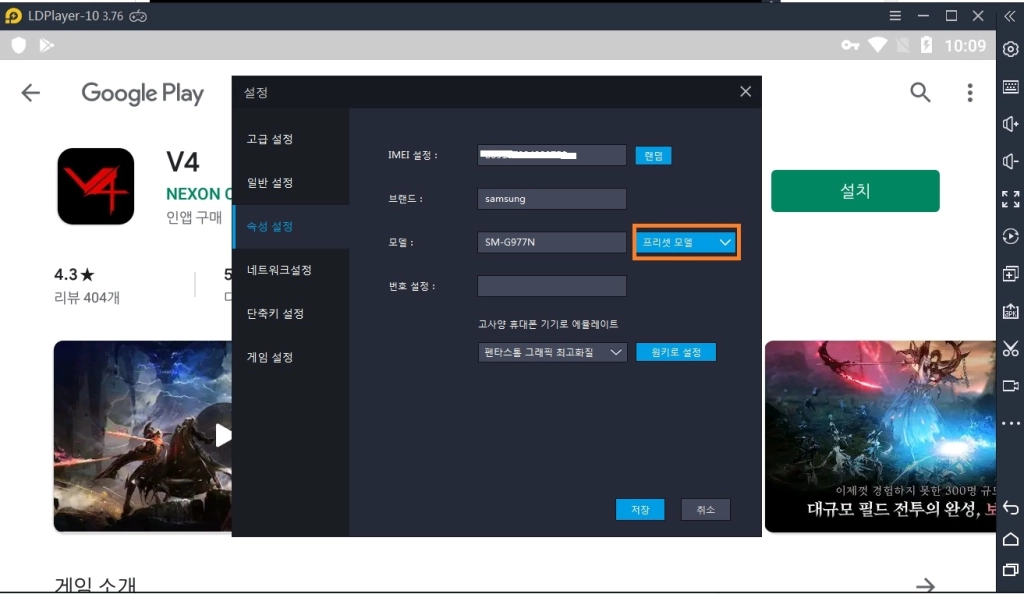Click the 10:09 clock in status bar
Viewport: 1024px width, 594px height.
pos(965,46)
